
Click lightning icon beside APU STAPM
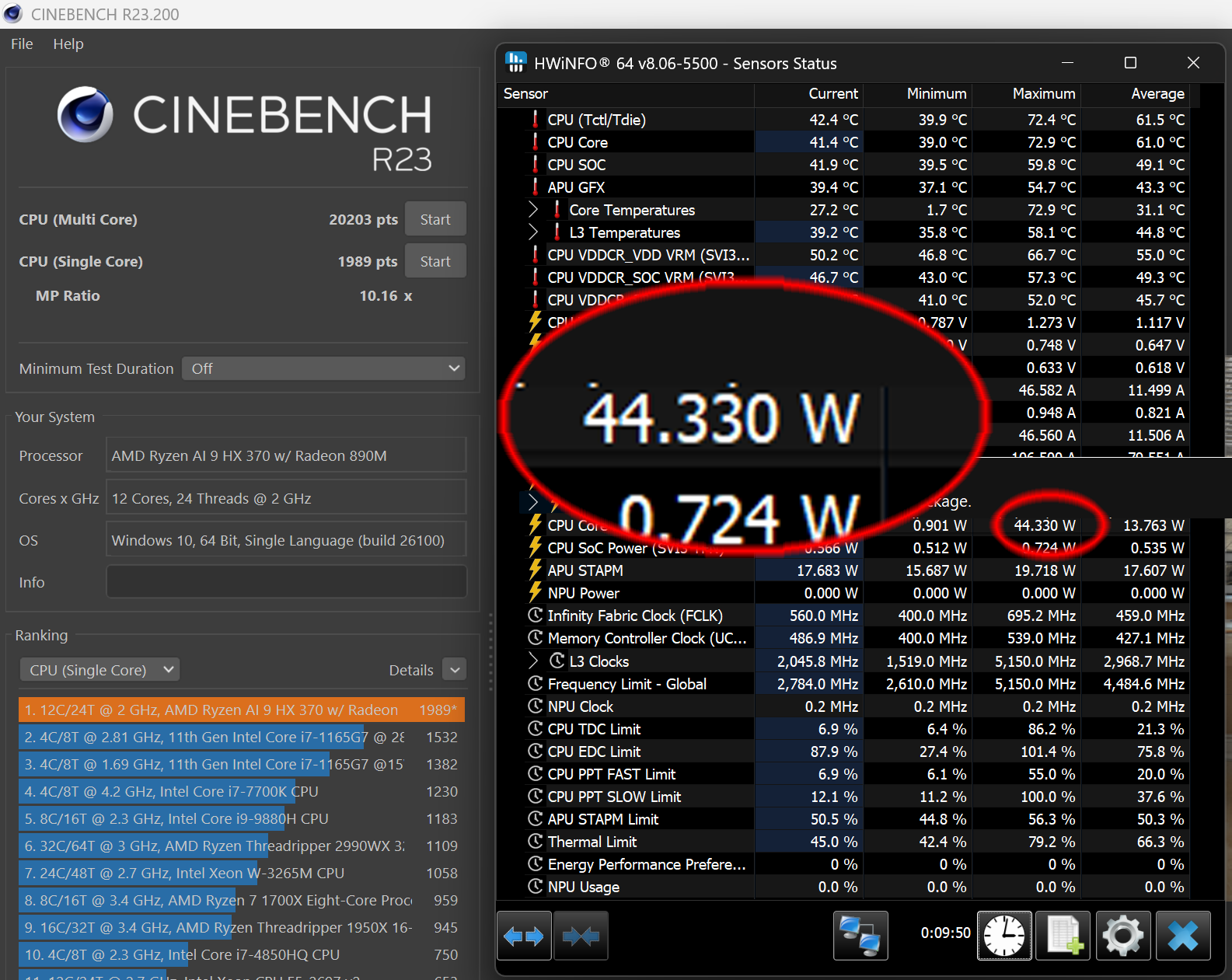pos(535,570)
